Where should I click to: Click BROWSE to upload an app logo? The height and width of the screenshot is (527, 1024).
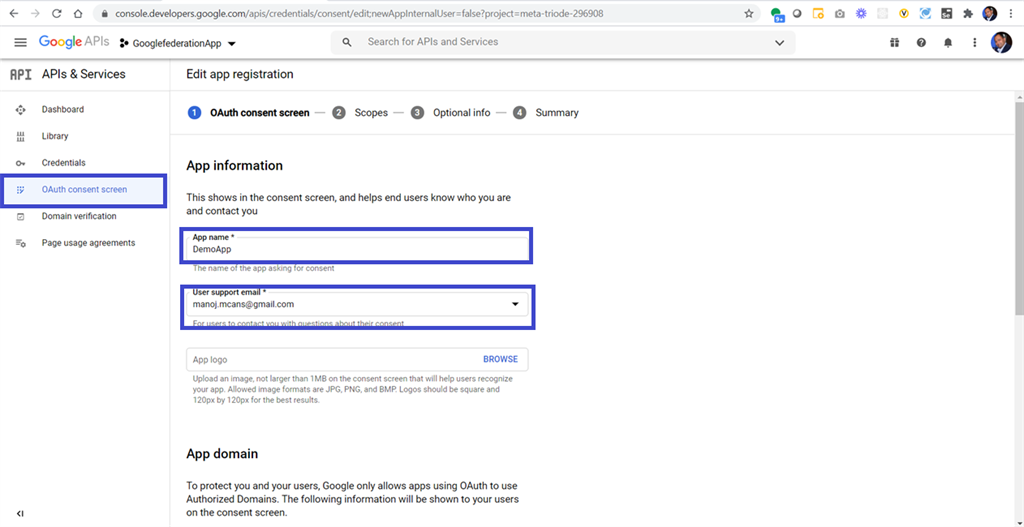[x=500, y=359]
